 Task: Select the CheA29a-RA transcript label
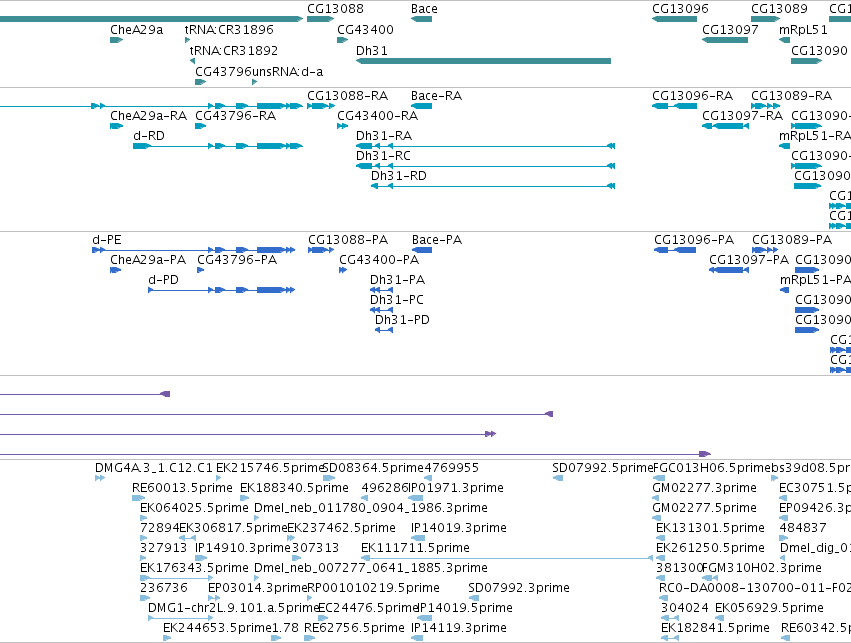[148, 116]
